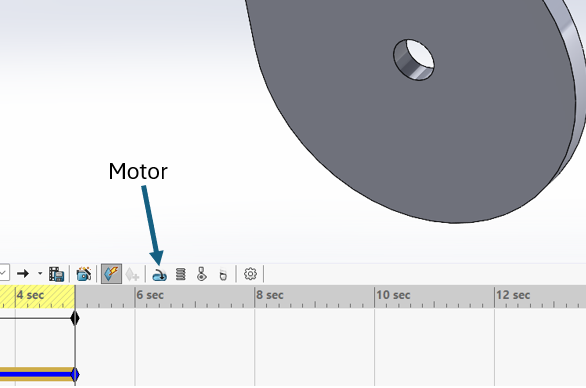Click the 8 sec timeline mark
The height and width of the screenshot is (388, 586).
pos(269,295)
